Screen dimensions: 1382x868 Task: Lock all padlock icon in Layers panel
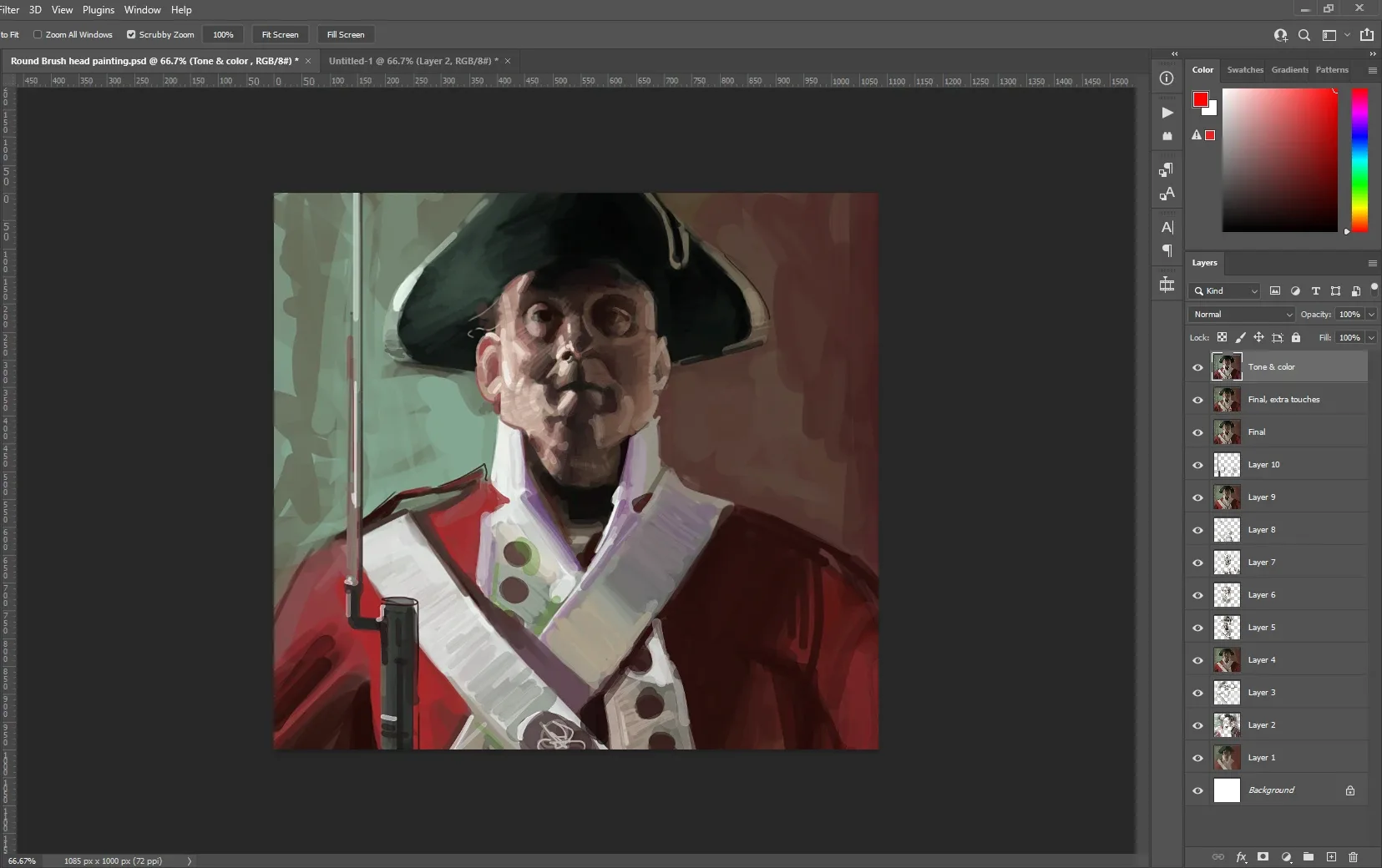(1296, 338)
